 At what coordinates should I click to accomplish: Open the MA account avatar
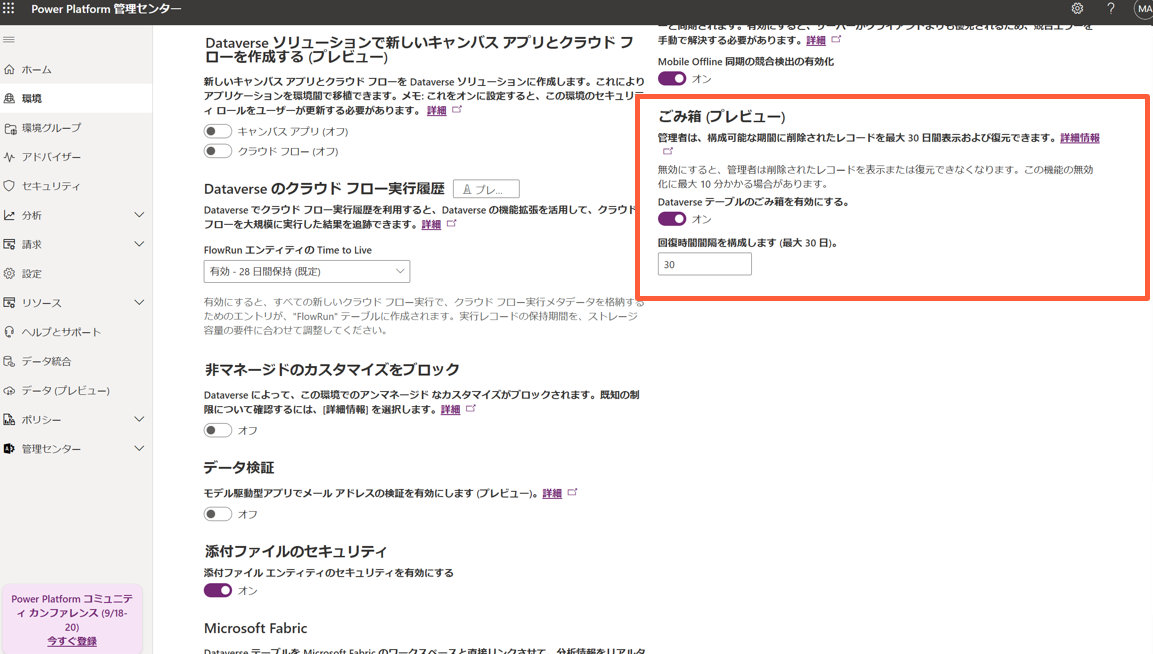coord(1143,9)
